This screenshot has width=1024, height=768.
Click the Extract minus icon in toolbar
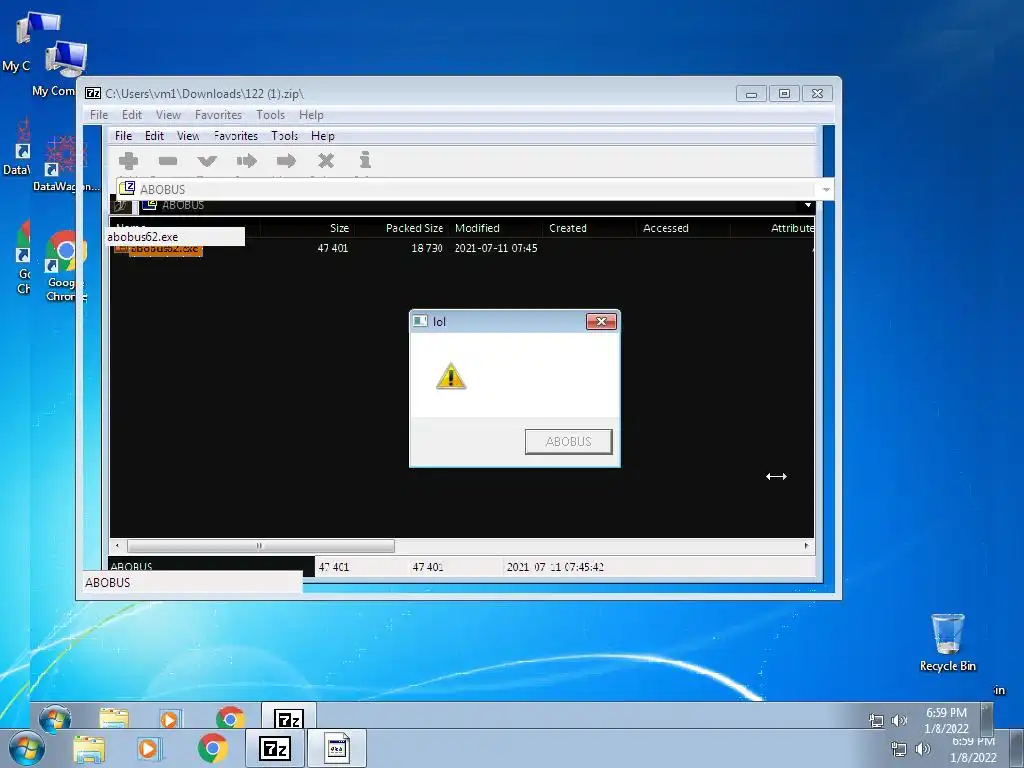pyautogui.click(x=168, y=161)
